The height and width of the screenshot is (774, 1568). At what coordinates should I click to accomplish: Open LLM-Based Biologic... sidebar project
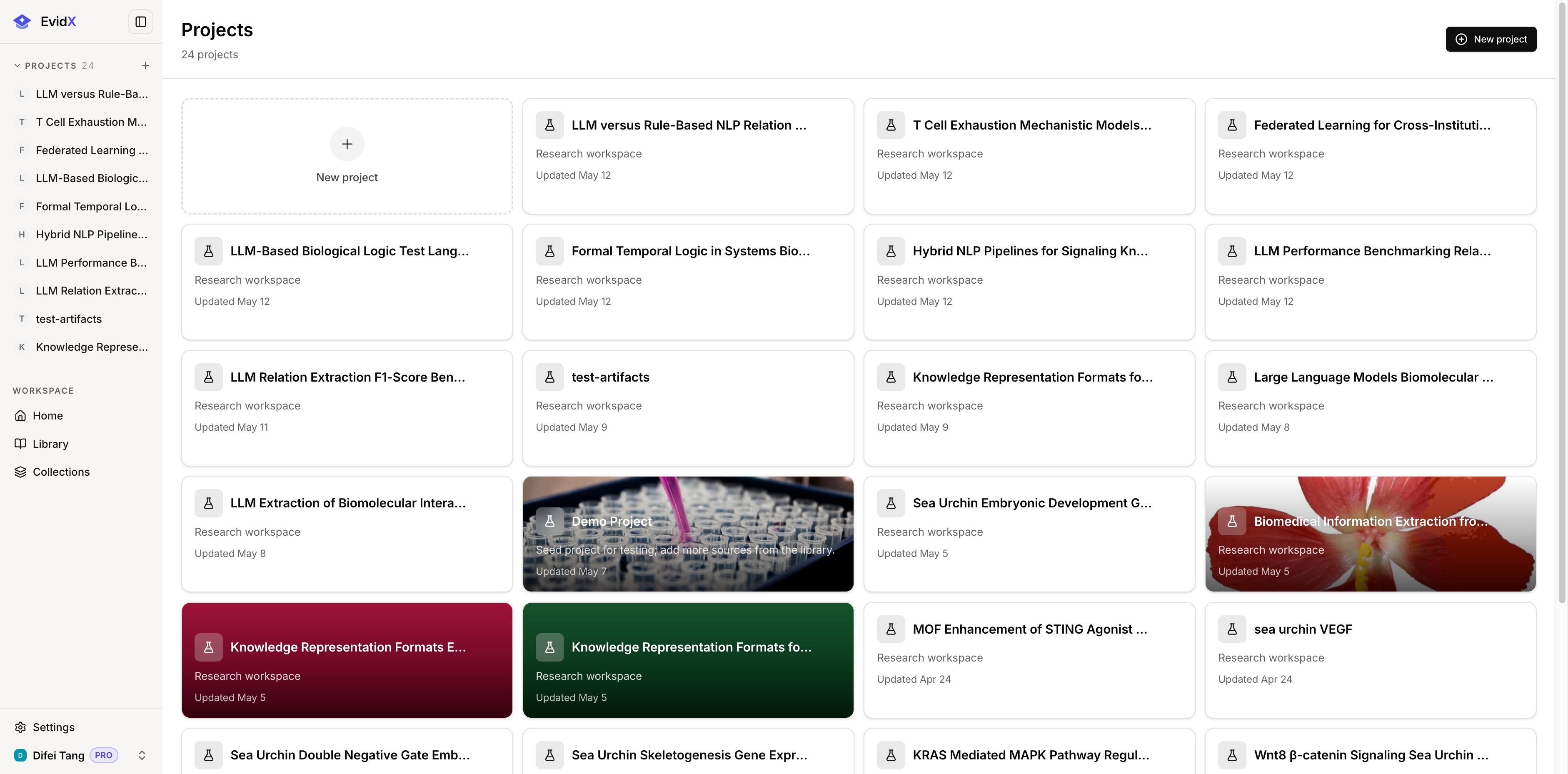[82, 178]
